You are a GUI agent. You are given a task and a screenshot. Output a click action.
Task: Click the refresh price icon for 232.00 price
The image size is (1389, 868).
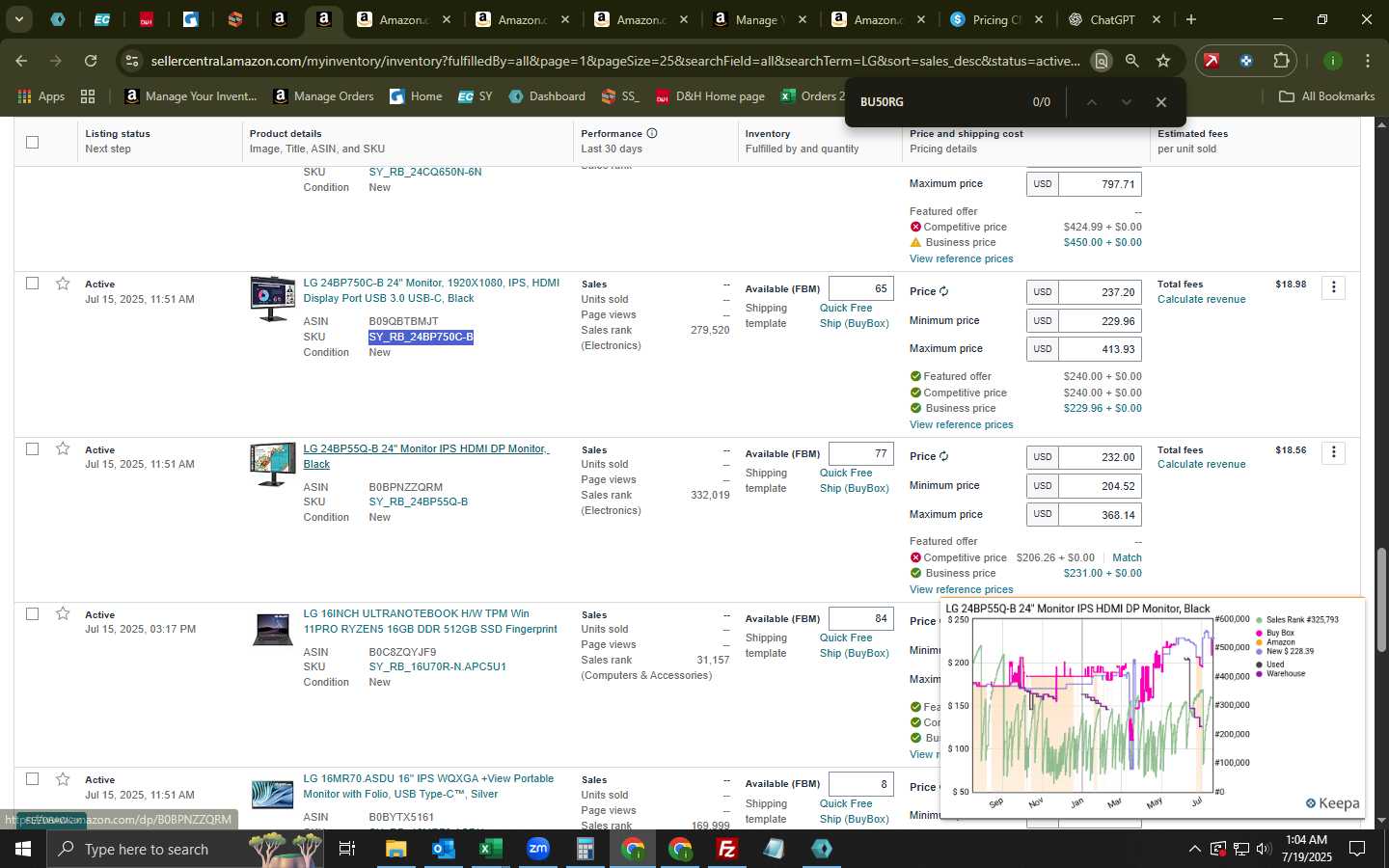point(943,456)
